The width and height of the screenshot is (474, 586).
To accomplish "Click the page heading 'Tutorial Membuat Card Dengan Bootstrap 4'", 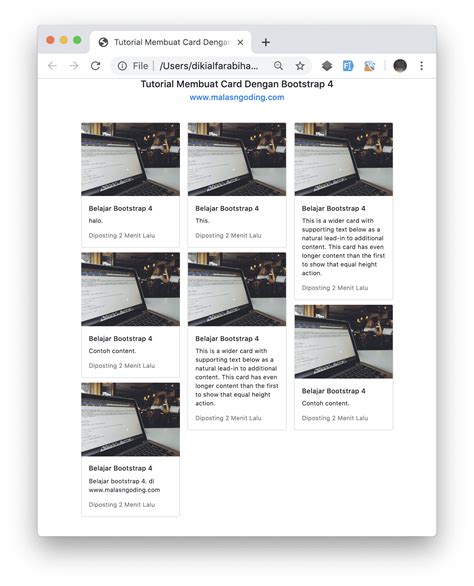I will click(237, 84).
